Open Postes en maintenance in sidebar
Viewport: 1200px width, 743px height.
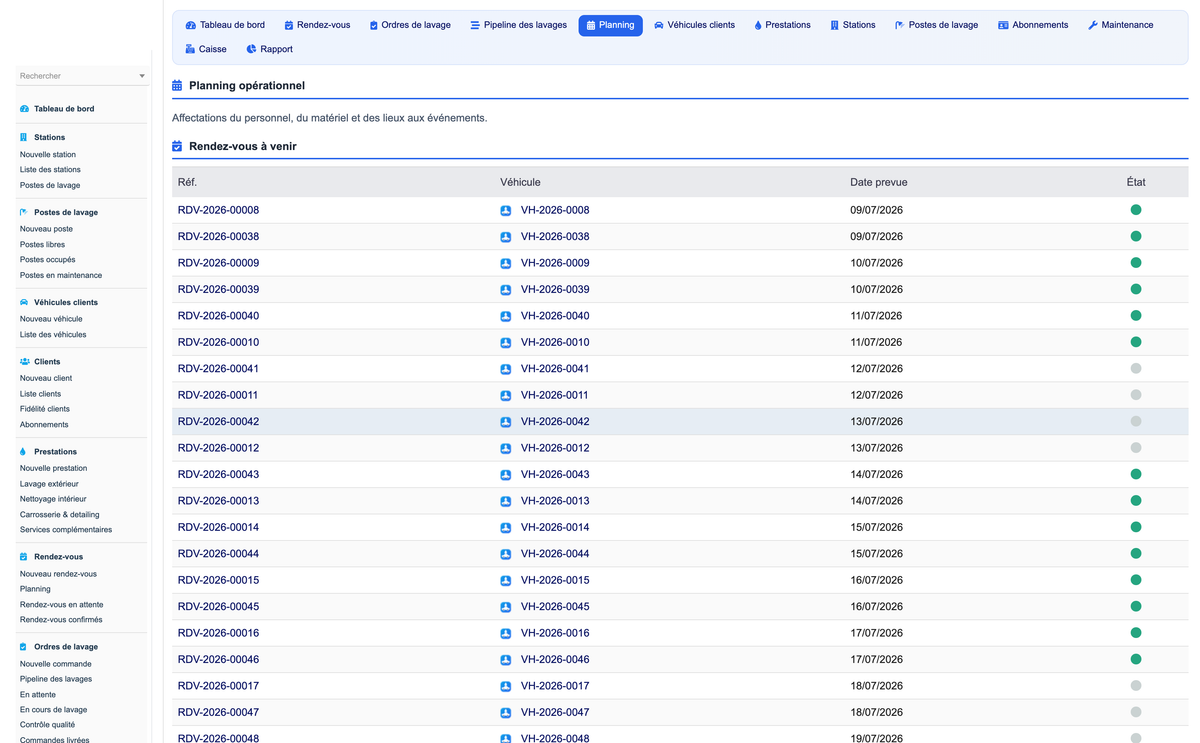point(61,275)
